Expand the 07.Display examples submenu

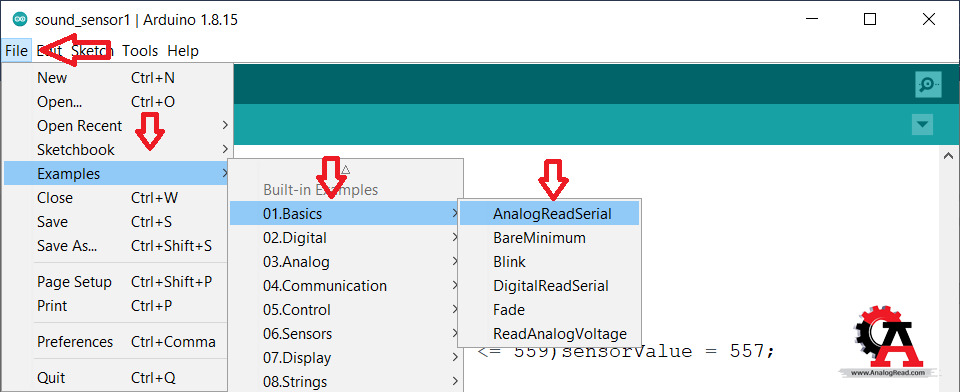(x=345, y=358)
